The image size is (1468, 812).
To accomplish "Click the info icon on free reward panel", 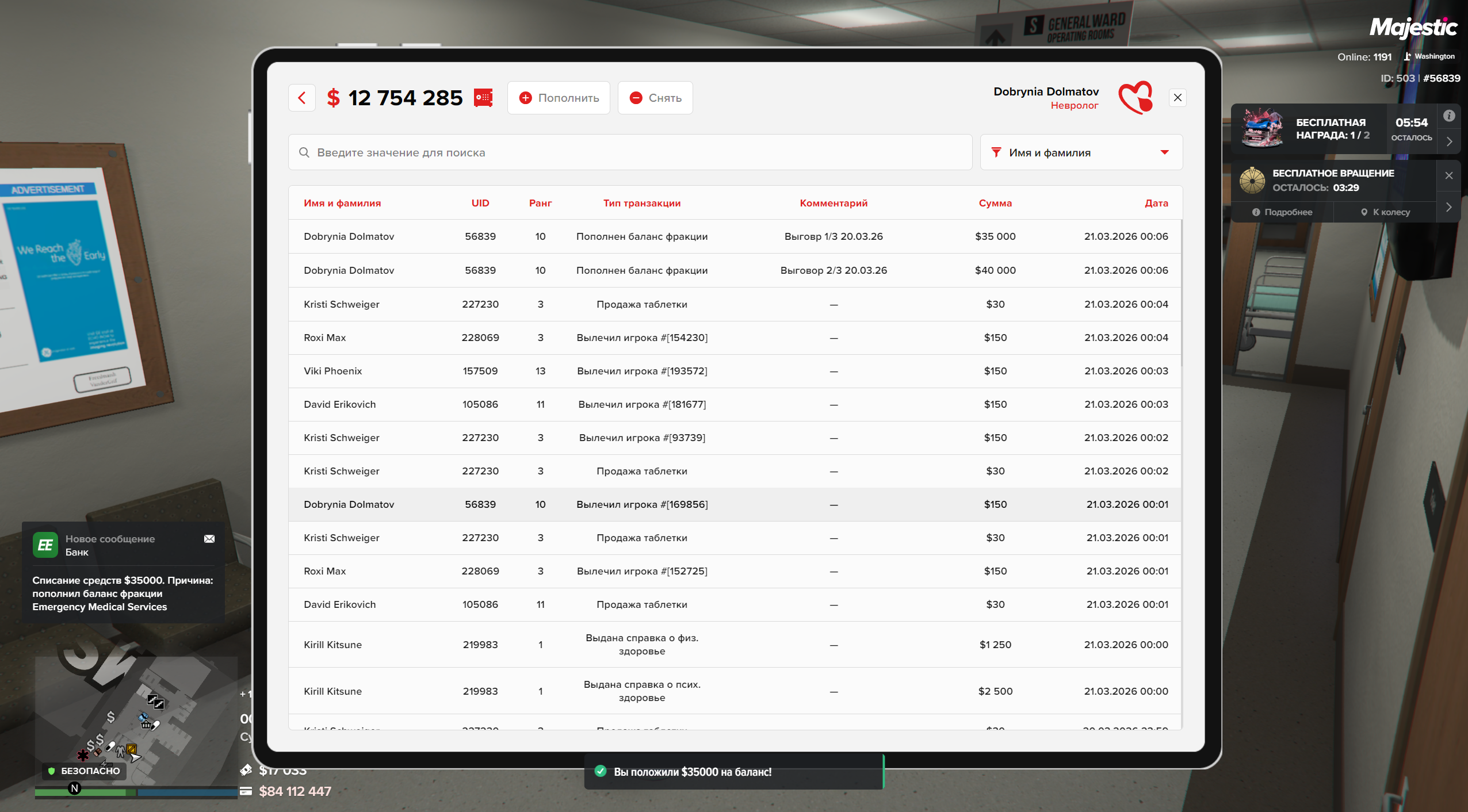I will 1449,116.
